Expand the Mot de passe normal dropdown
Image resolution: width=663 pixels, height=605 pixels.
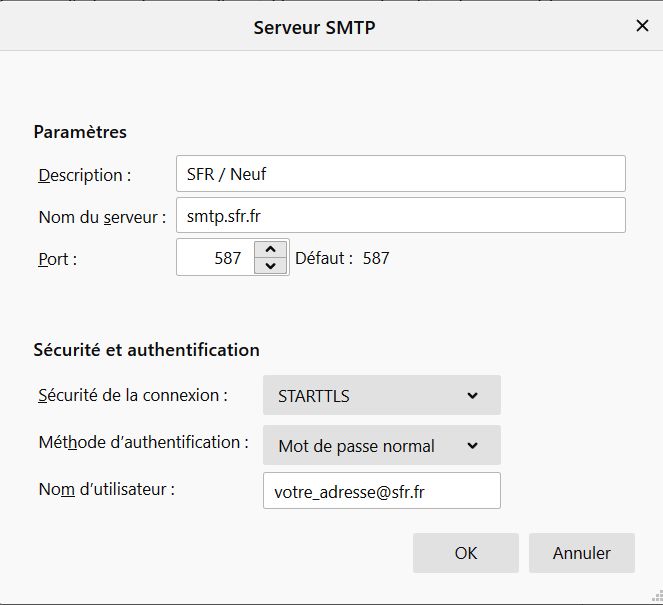(381, 446)
